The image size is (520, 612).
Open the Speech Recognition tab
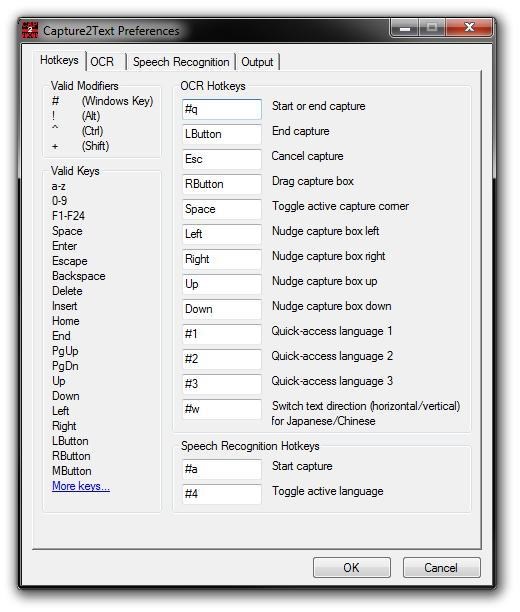[x=181, y=62]
